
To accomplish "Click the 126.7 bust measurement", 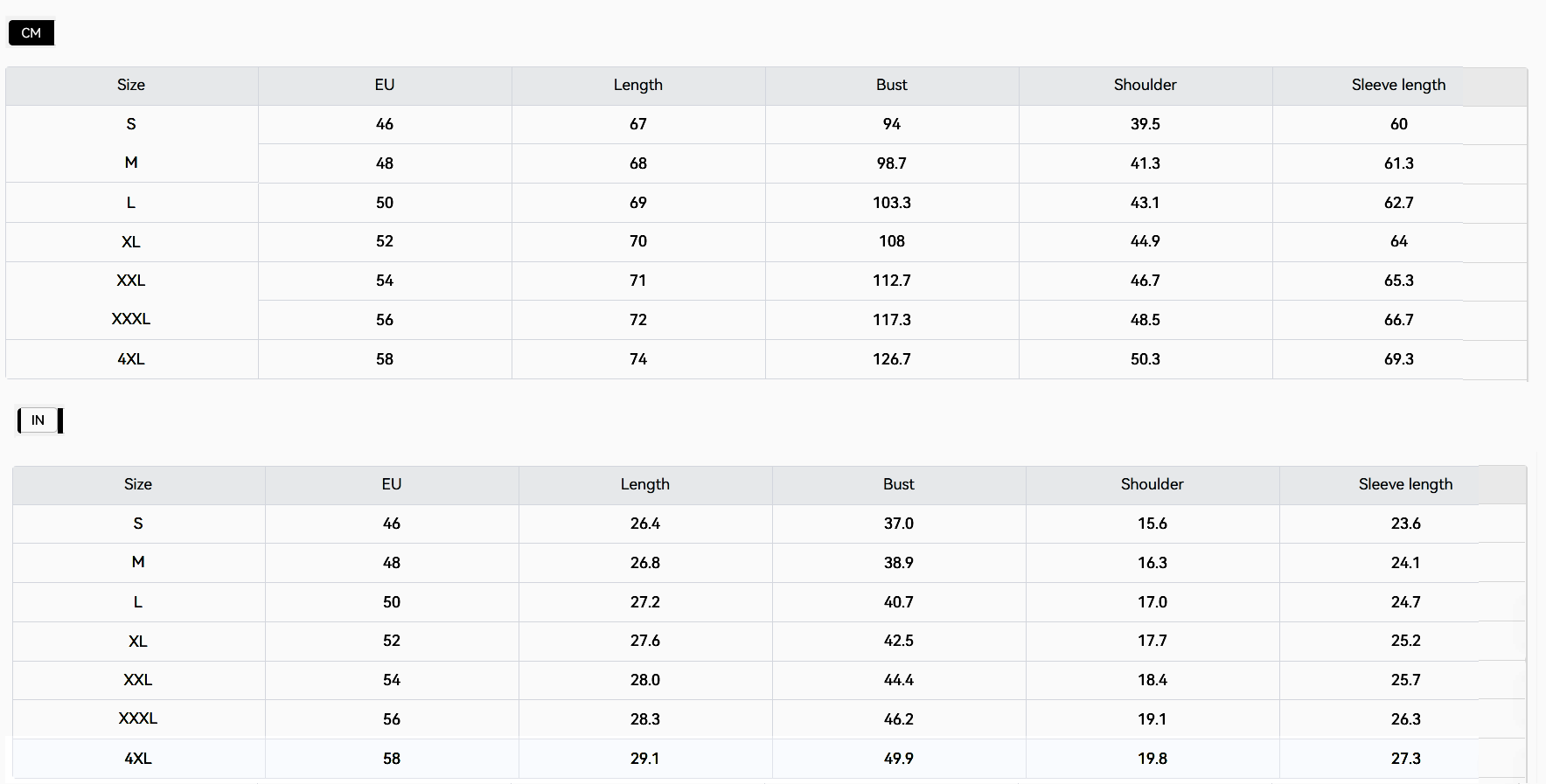I will [x=891, y=359].
